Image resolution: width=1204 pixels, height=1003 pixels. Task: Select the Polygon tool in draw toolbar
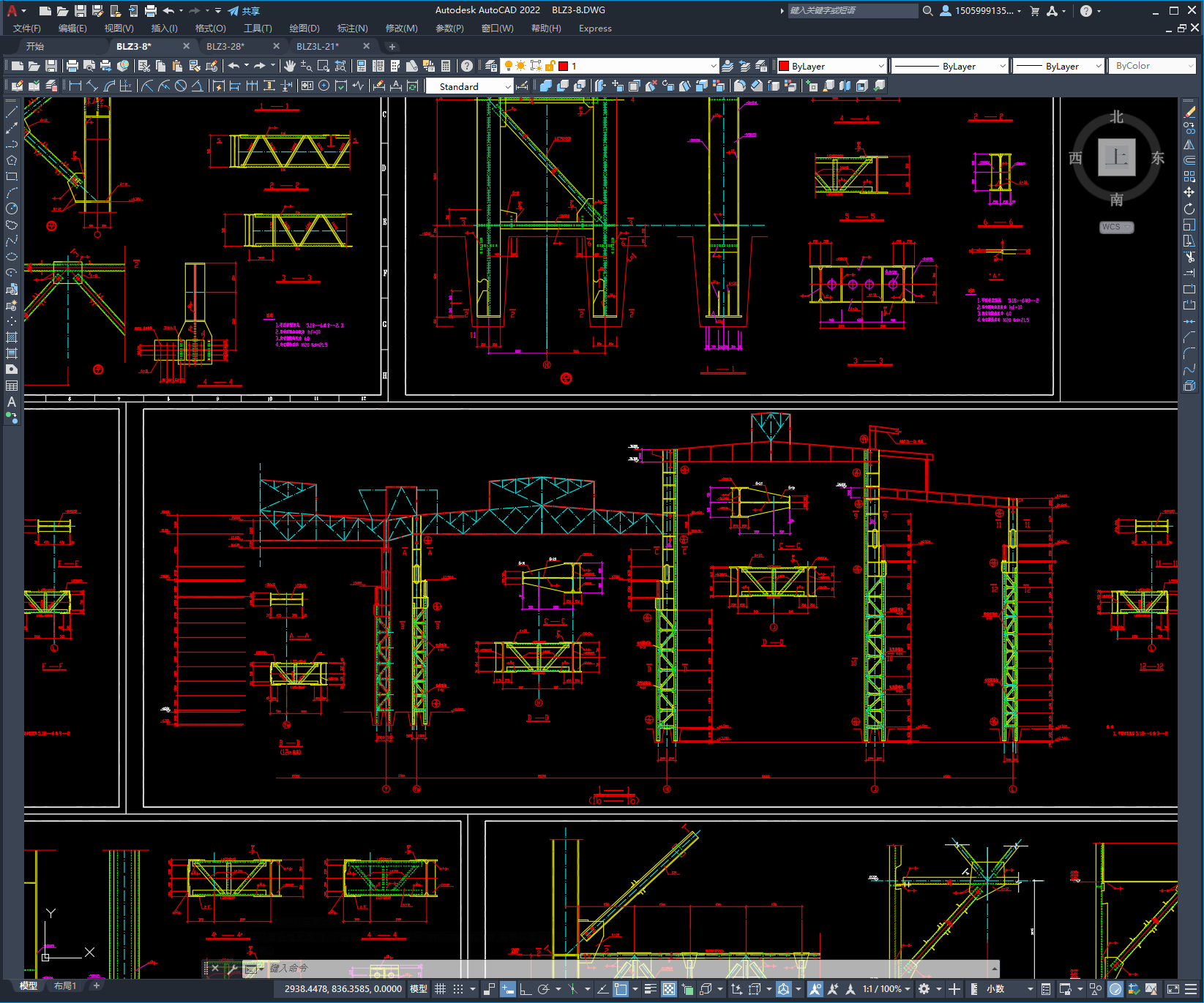tap(11, 160)
